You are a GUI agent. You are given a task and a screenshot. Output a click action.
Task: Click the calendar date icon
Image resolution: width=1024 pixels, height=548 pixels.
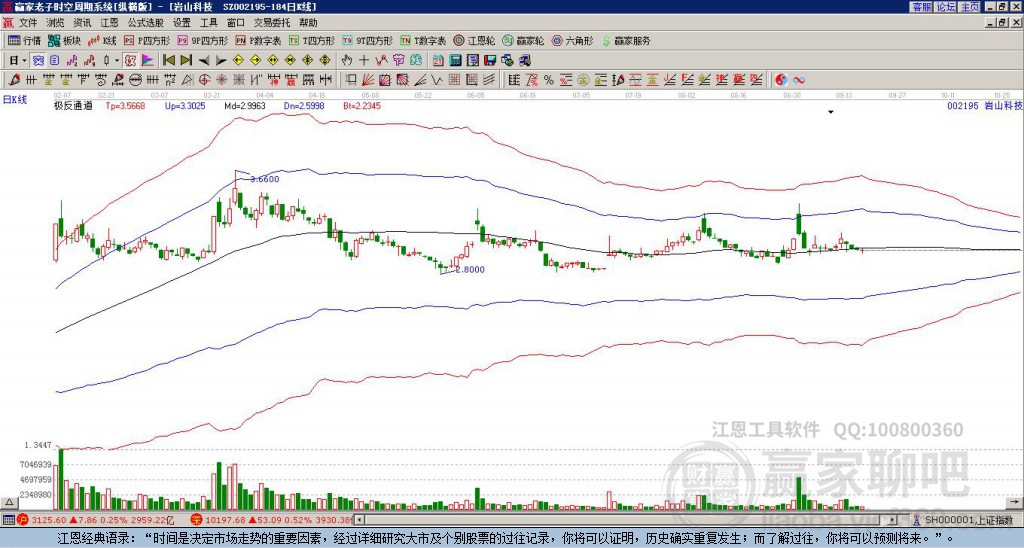(438, 61)
